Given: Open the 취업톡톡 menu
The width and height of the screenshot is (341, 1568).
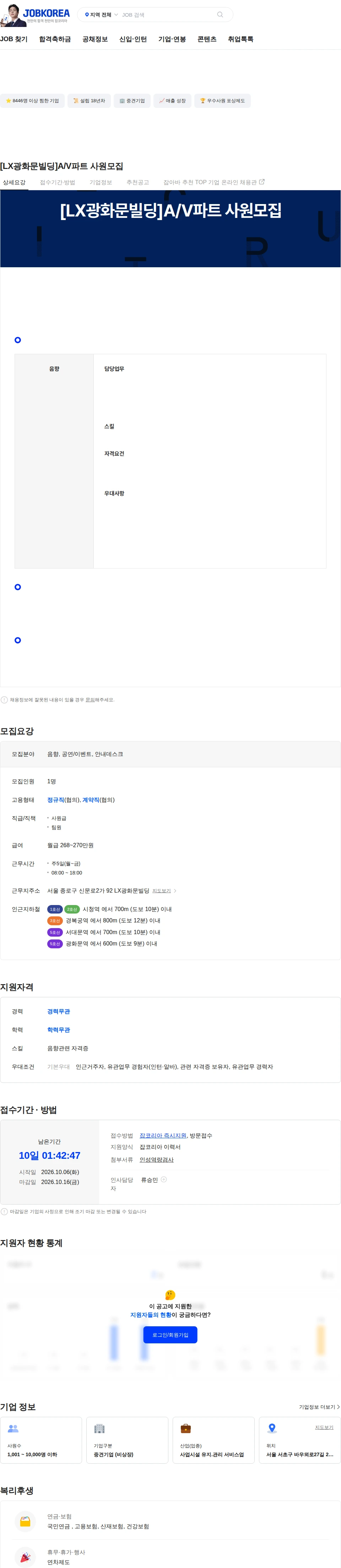Looking at the screenshot, I should (x=240, y=39).
